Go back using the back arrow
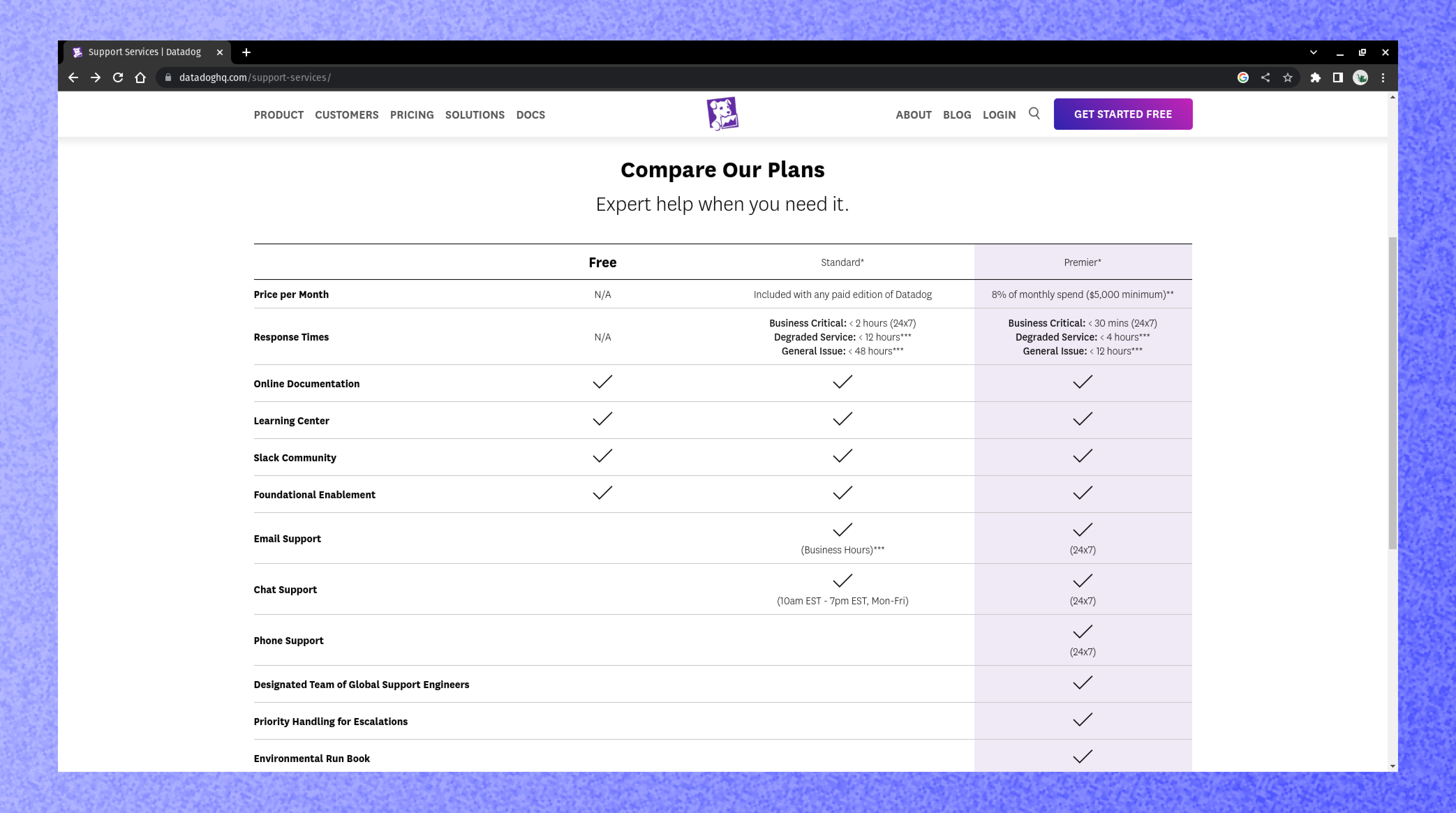This screenshot has height=813, width=1456. pos(73,77)
